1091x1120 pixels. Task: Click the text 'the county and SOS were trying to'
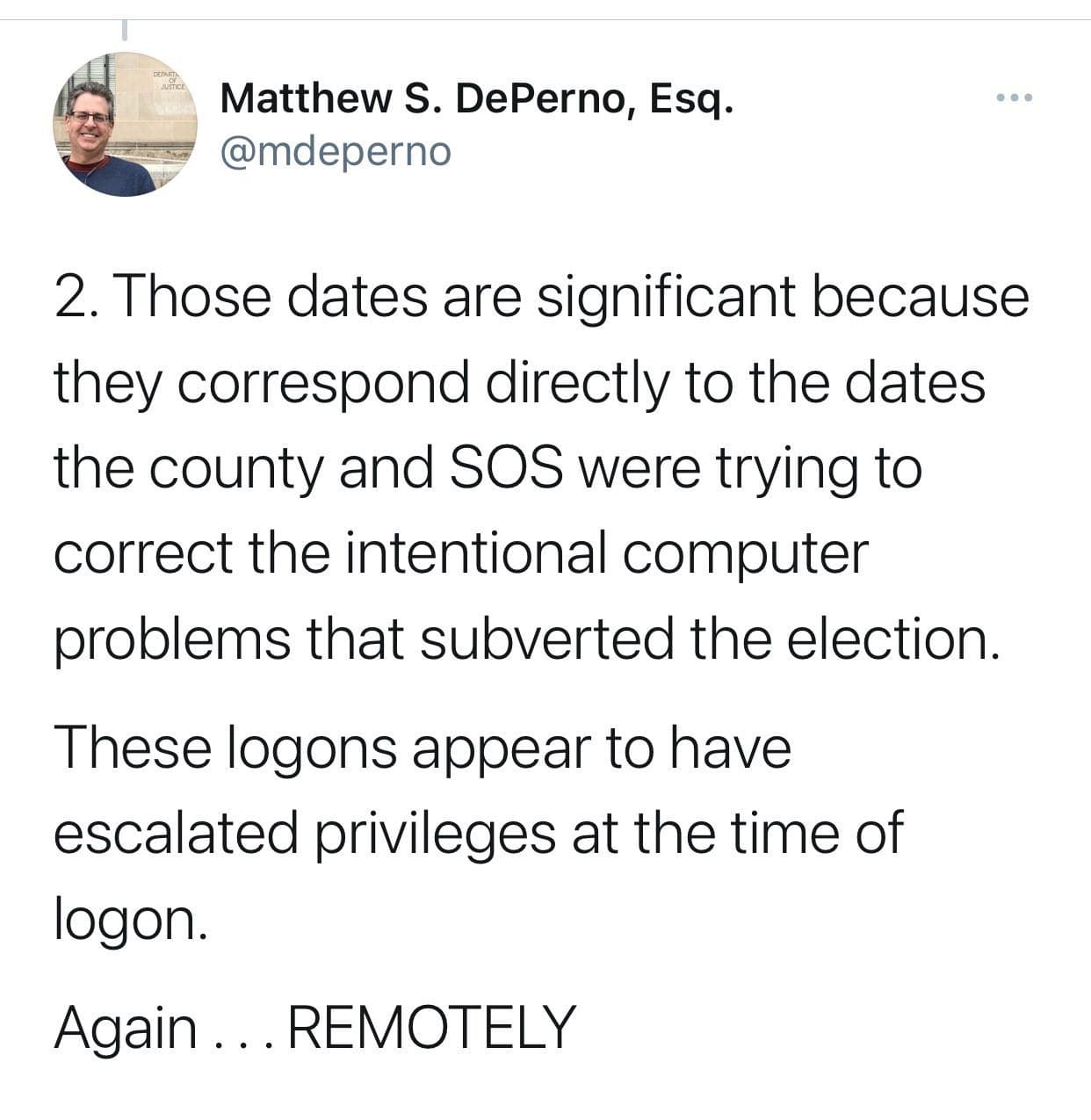coord(488,468)
